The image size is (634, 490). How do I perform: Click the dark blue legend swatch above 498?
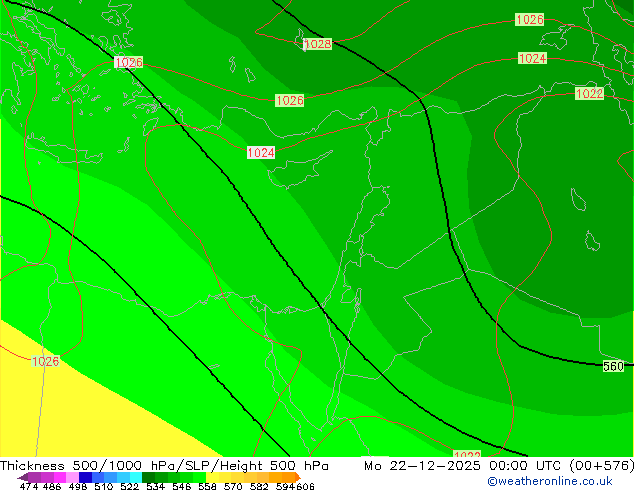85,477
